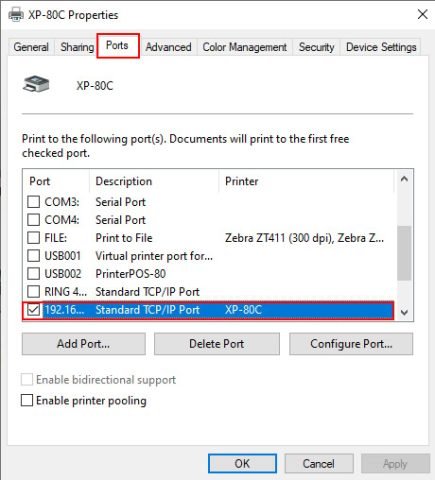Viewport: 435px width, 480px height.
Task: Click the printer icon in the title bar
Action: [x=16, y=15]
